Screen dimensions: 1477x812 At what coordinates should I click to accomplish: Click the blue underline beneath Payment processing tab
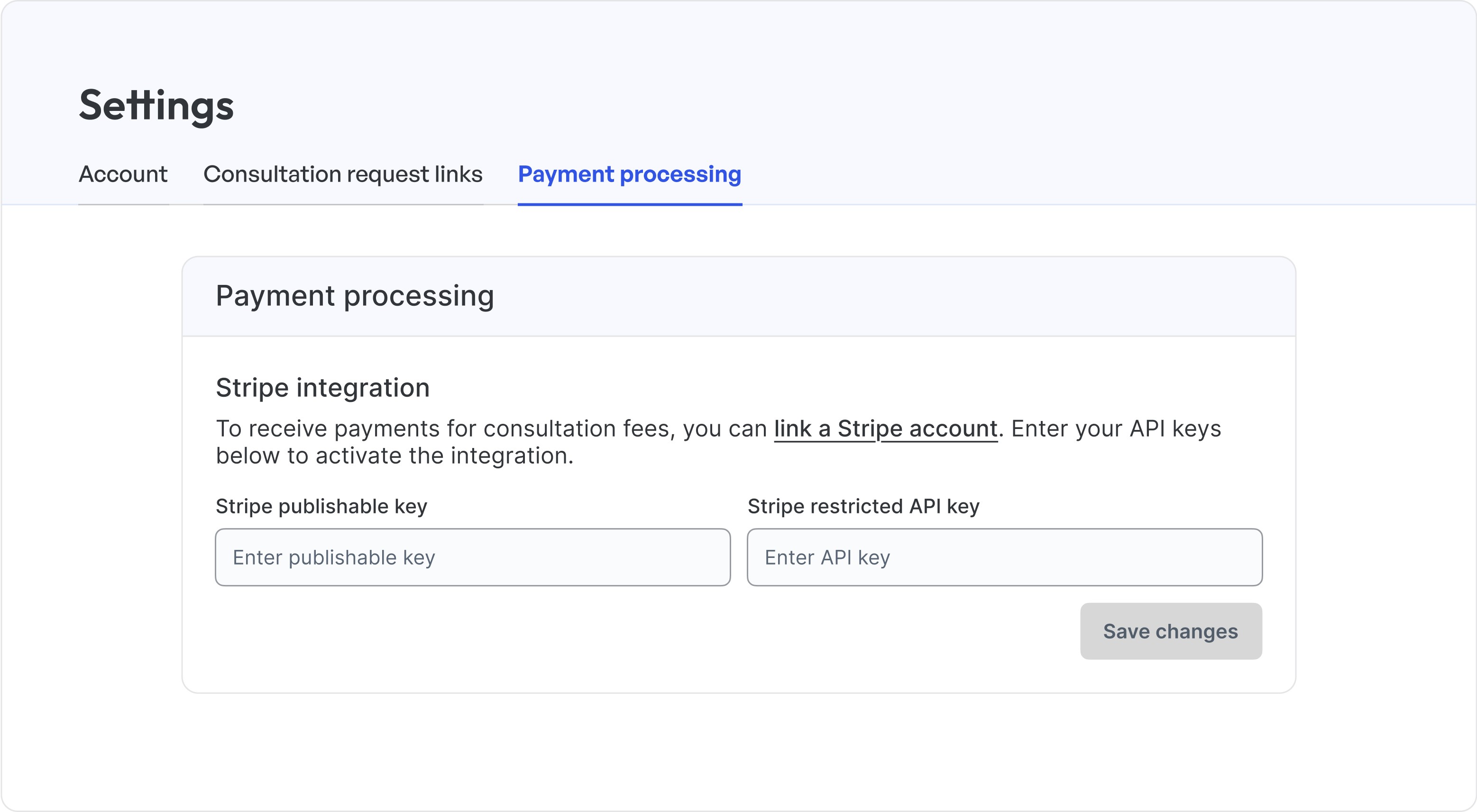[x=629, y=204]
